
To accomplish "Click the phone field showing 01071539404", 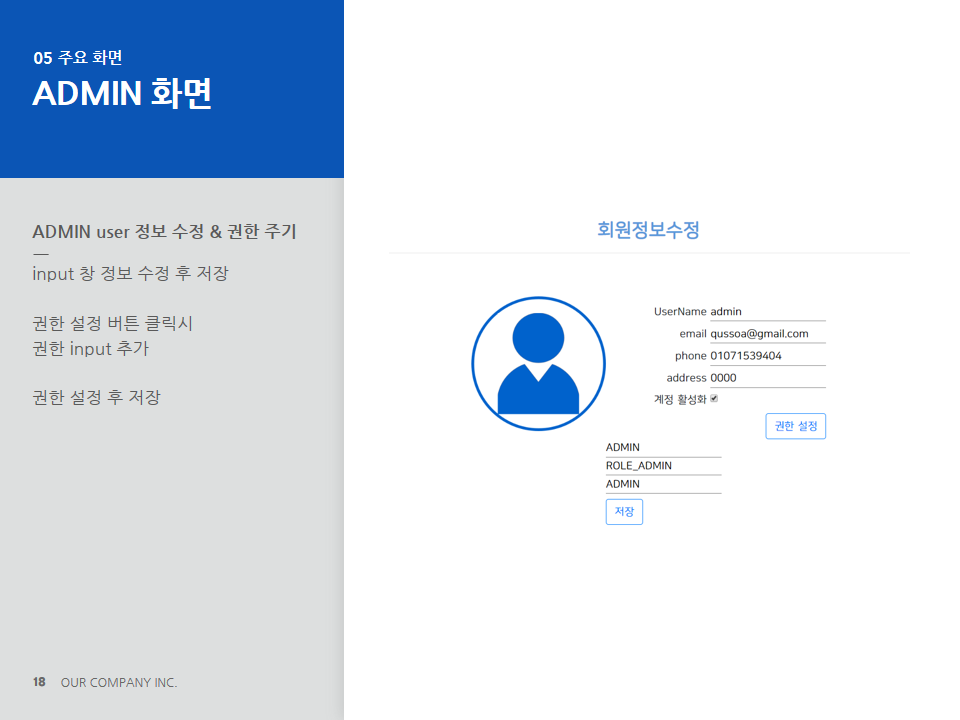I will (x=767, y=356).
